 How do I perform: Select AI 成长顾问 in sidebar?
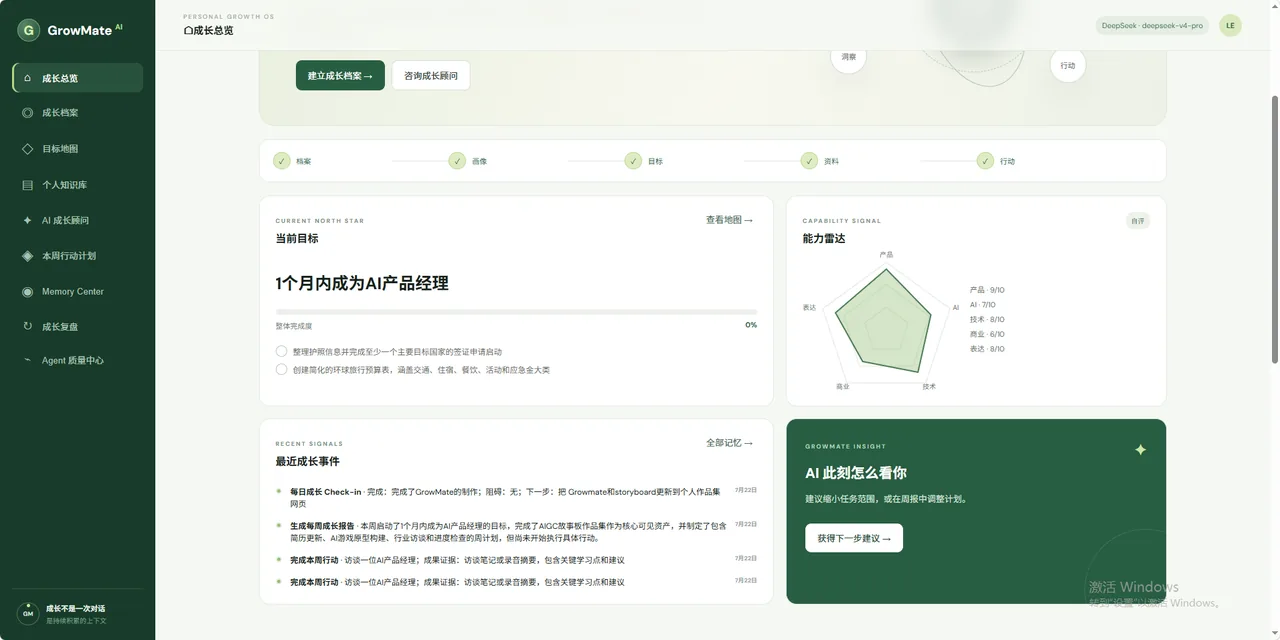pos(77,220)
